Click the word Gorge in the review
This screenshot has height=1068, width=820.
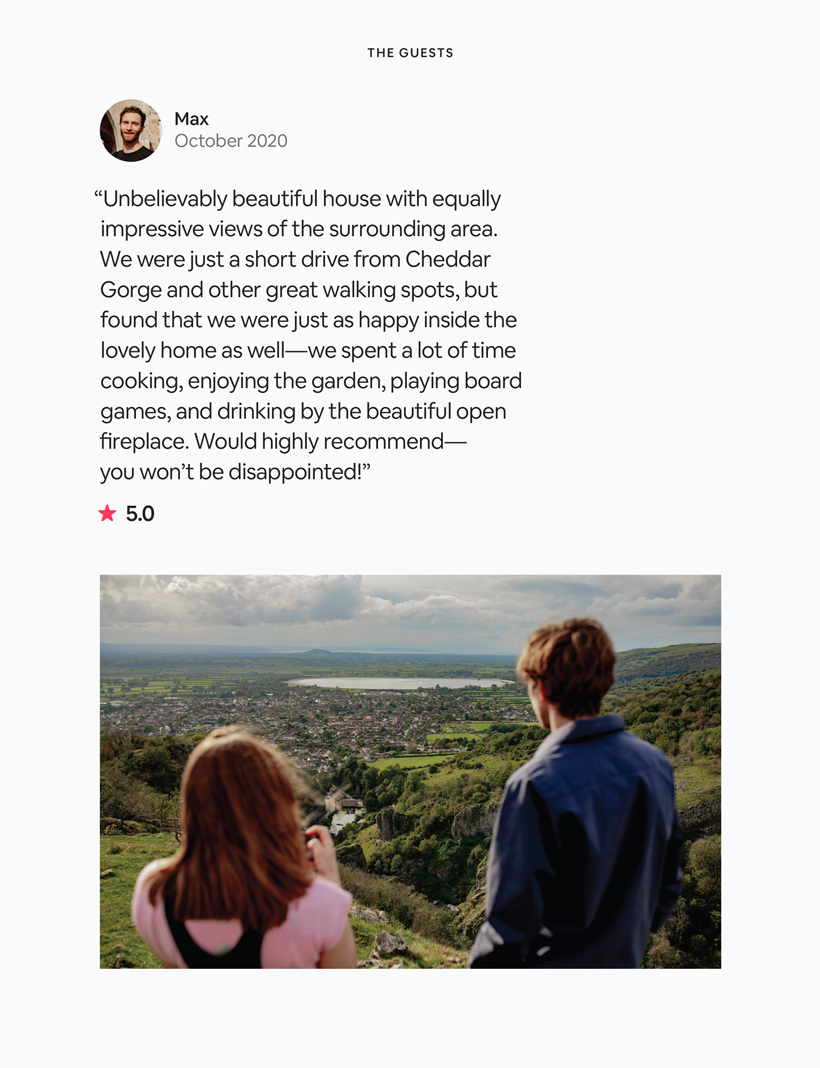coord(128,290)
